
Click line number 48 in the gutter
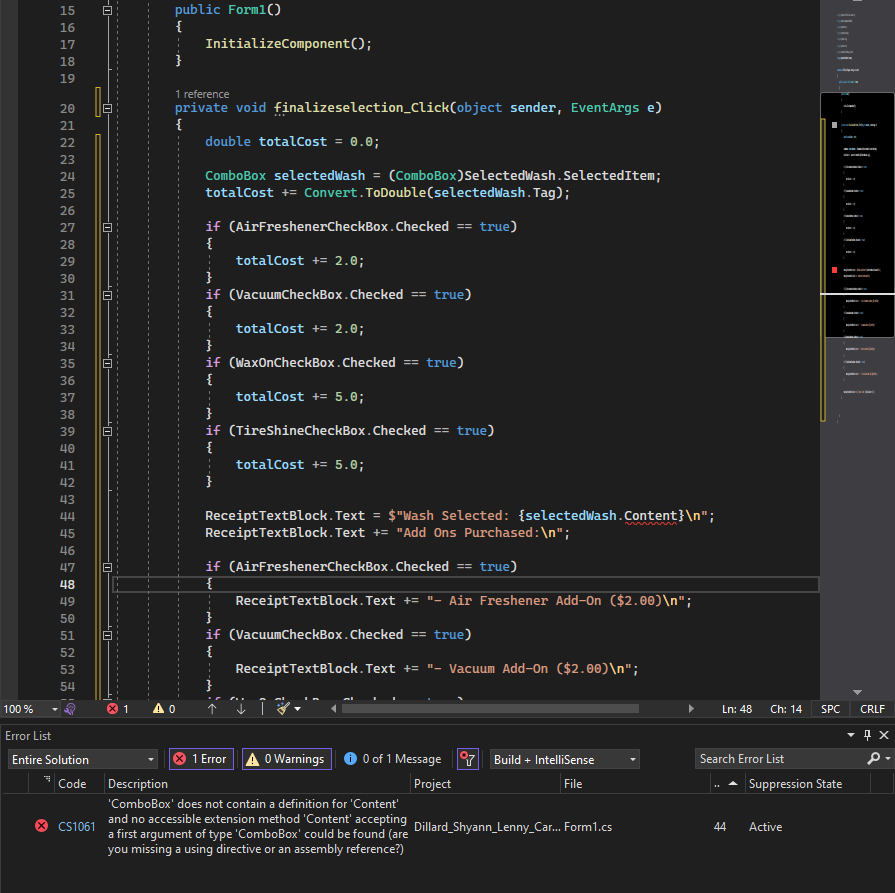point(67,584)
